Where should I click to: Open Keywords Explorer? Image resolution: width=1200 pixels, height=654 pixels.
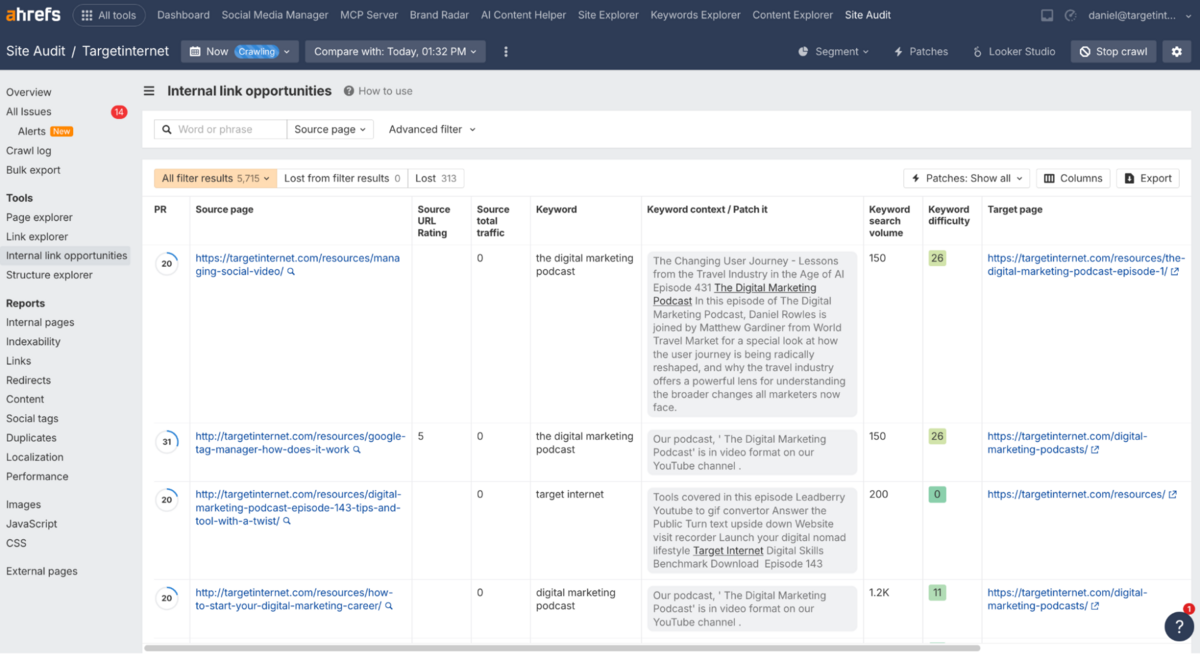[x=695, y=15]
